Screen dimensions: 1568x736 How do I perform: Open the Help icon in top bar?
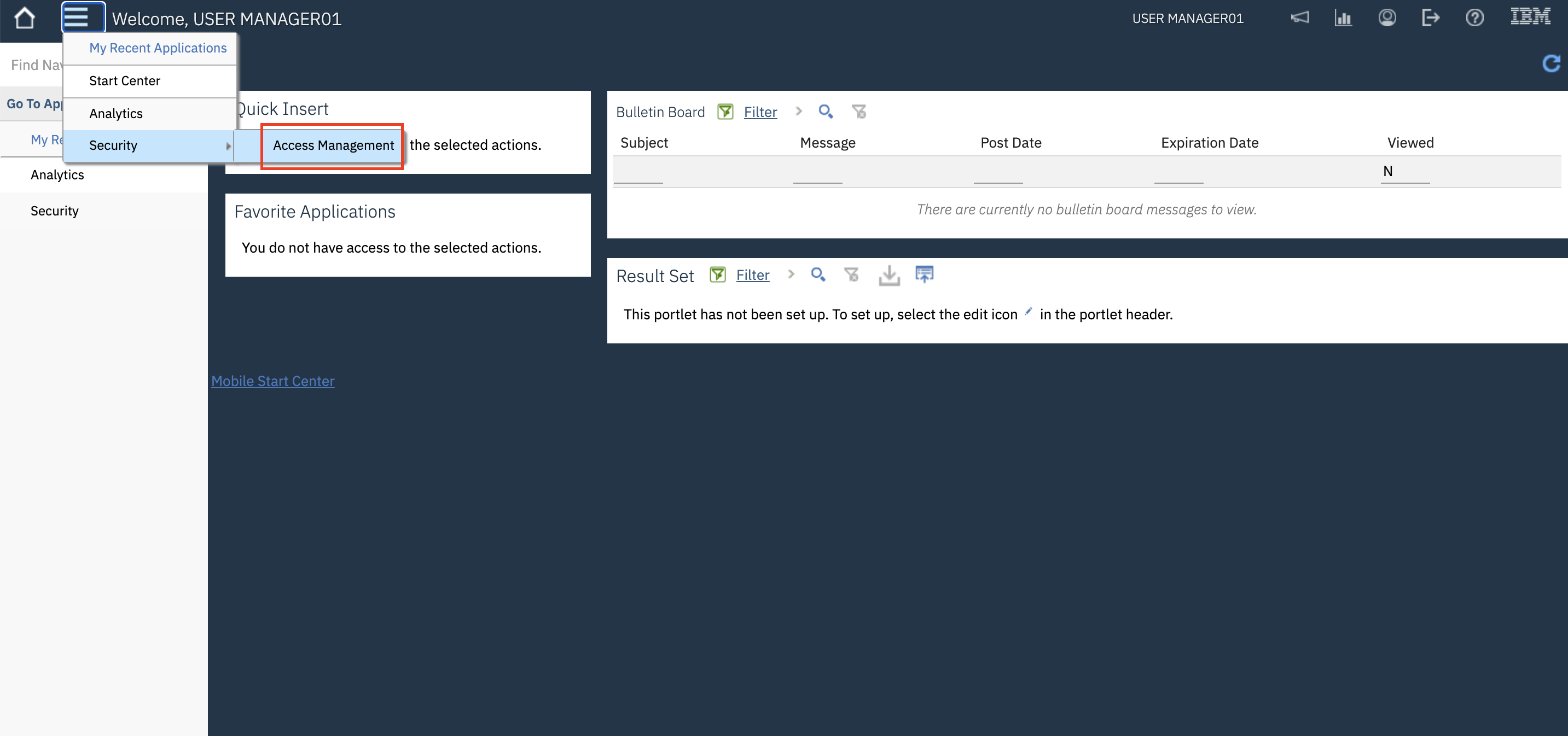1475,17
